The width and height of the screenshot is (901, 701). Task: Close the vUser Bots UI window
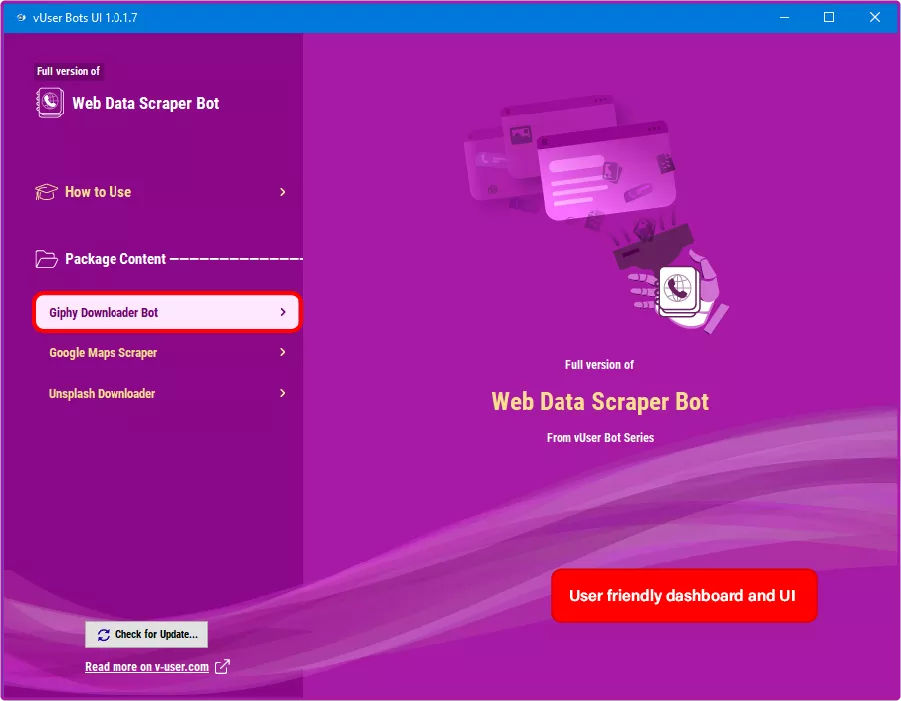(x=875, y=17)
